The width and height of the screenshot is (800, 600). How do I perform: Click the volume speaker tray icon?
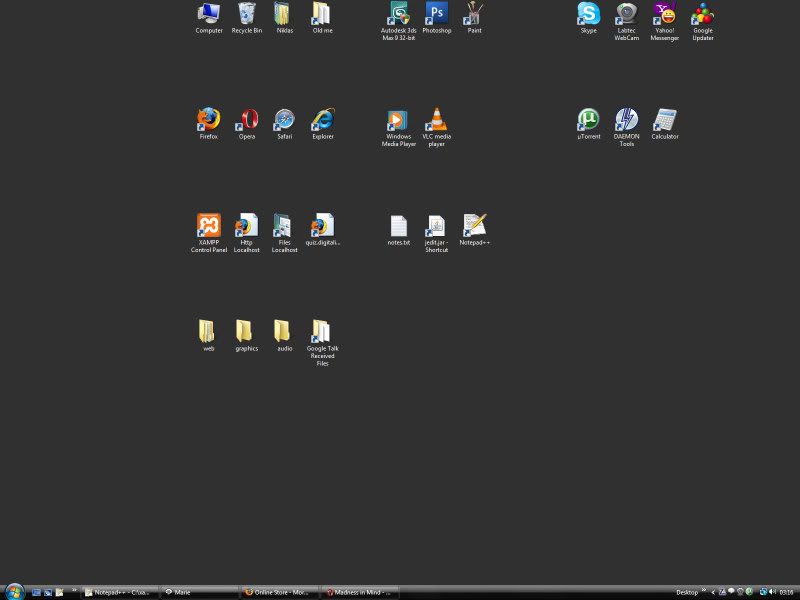coord(772,592)
